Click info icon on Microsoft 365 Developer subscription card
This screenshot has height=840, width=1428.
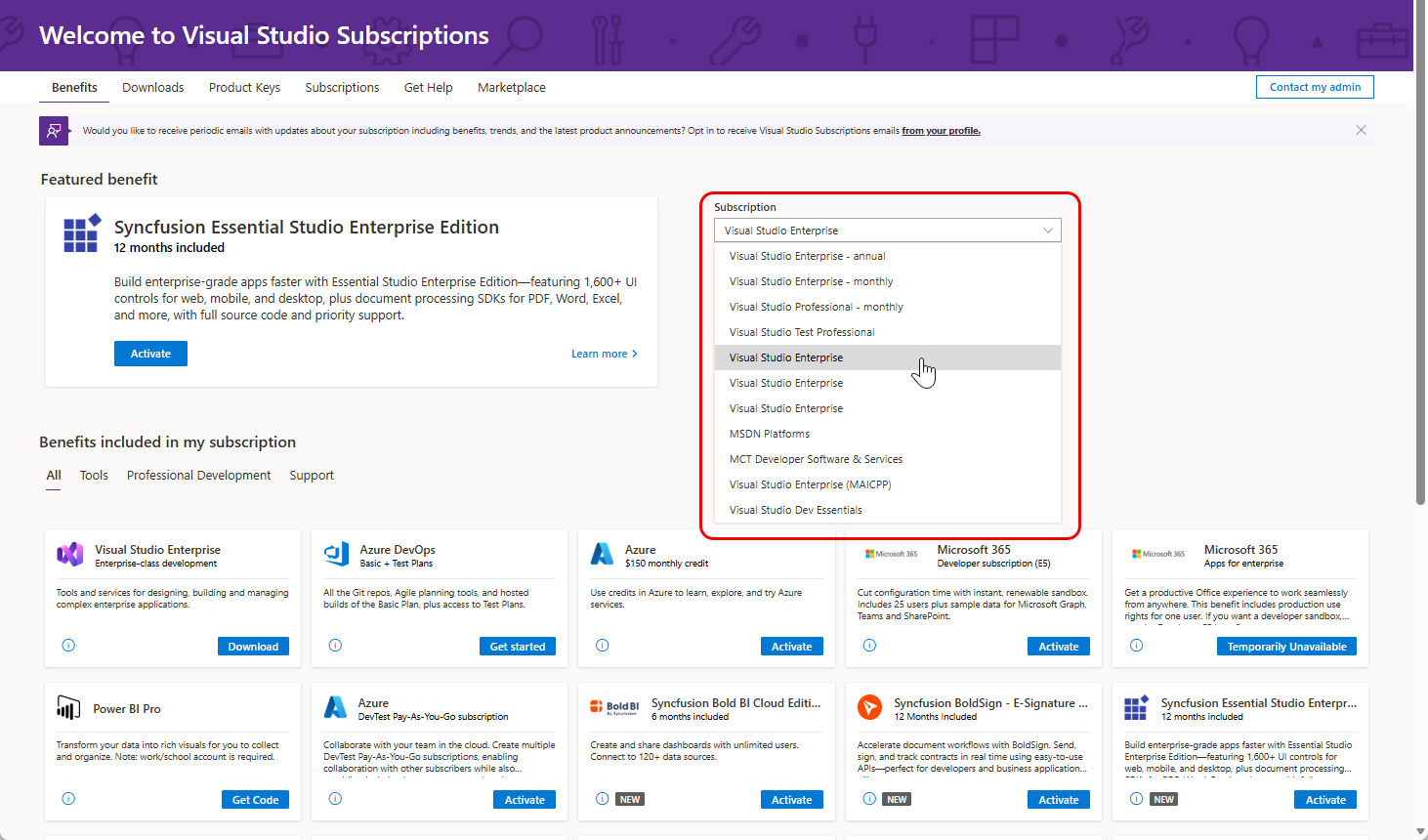pyautogui.click(x=869, y=646)
